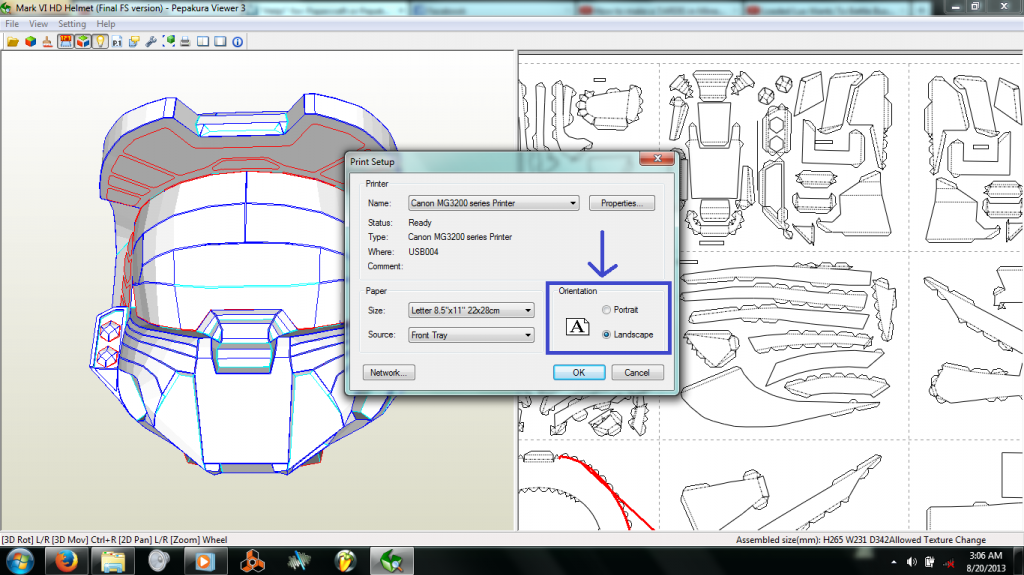Select the split two-pane layout icon
1024x575 pixels.
pyautogui.click(x=203, y=42)
